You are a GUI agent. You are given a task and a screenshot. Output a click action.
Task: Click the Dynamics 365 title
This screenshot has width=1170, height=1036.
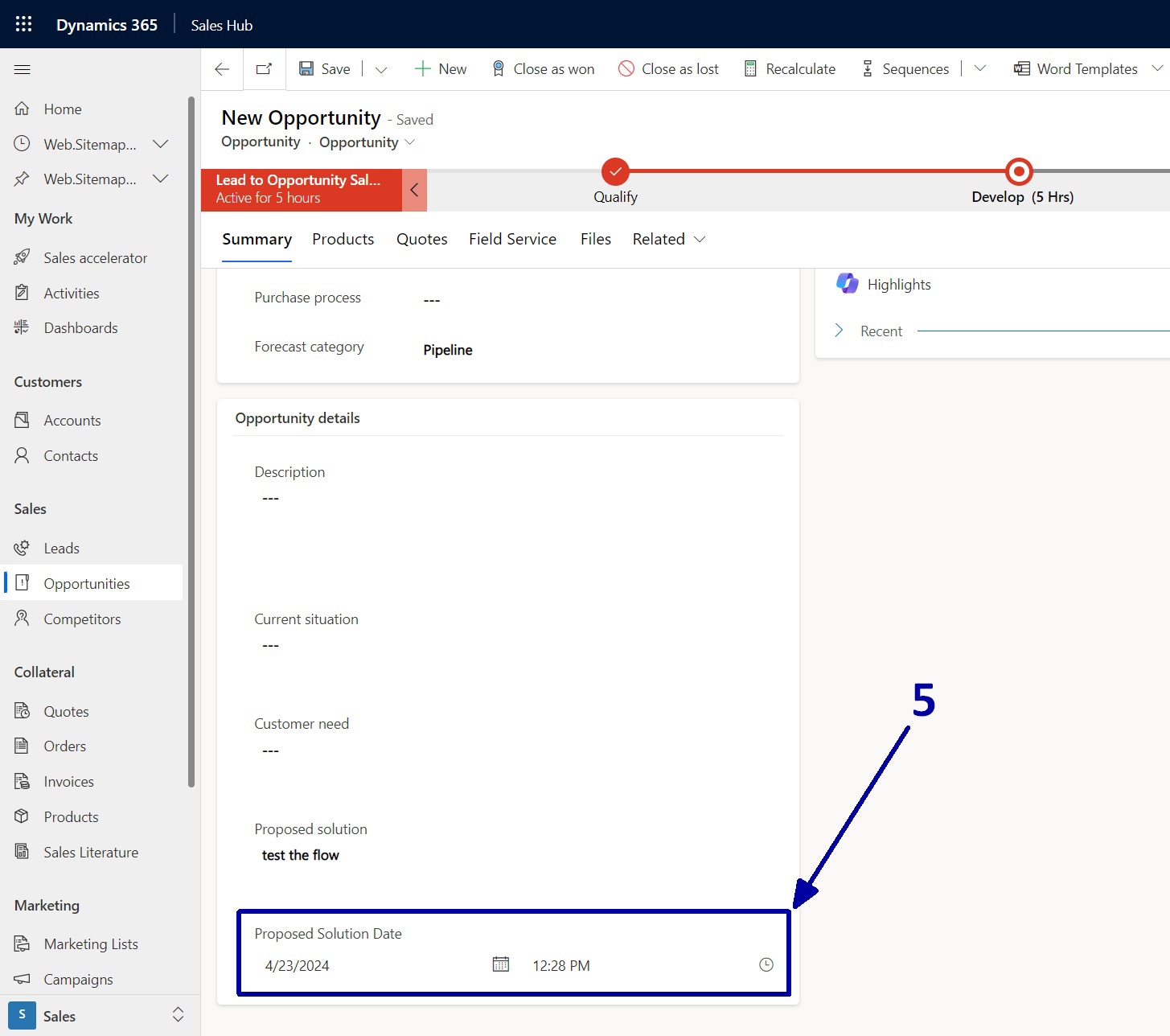[107, 25]
